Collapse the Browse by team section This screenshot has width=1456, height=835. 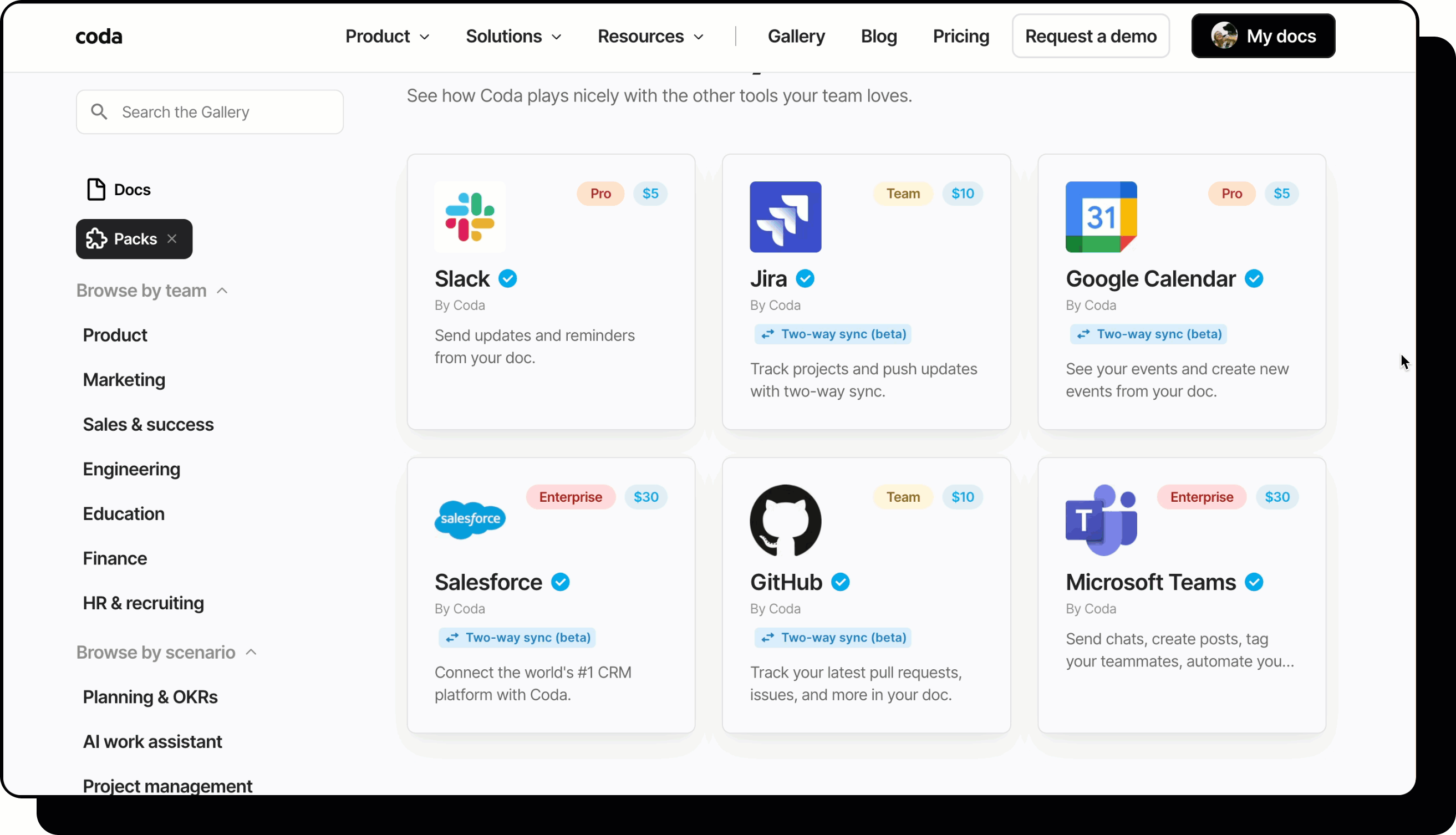pos(222,291)
